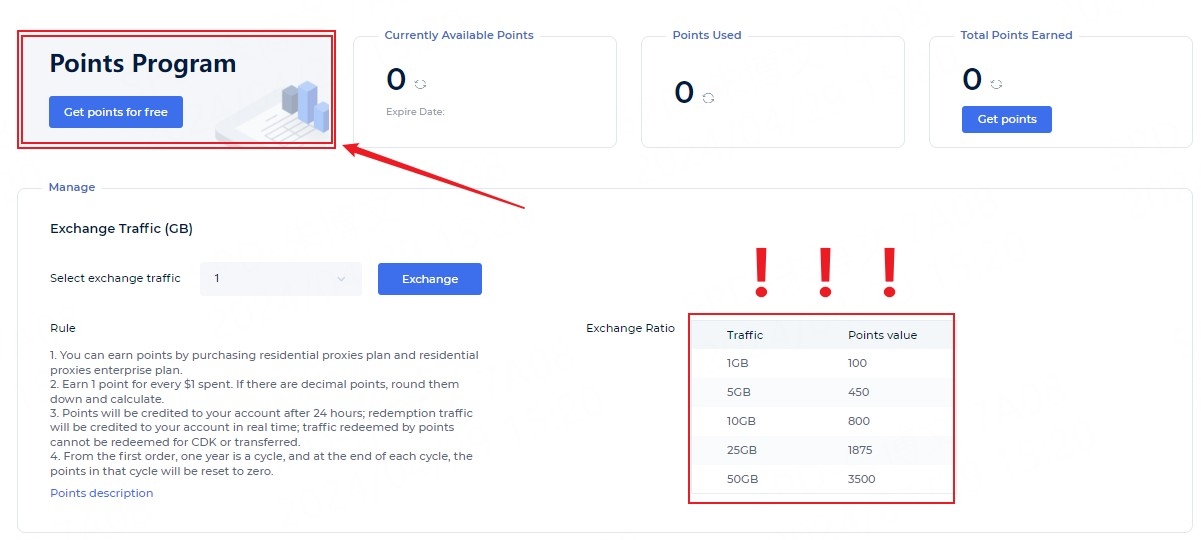Viewport: 1201px width, 540px height.
Task: Refresh the Currently Available Points counter icon
Action: [x=421, y=85]
